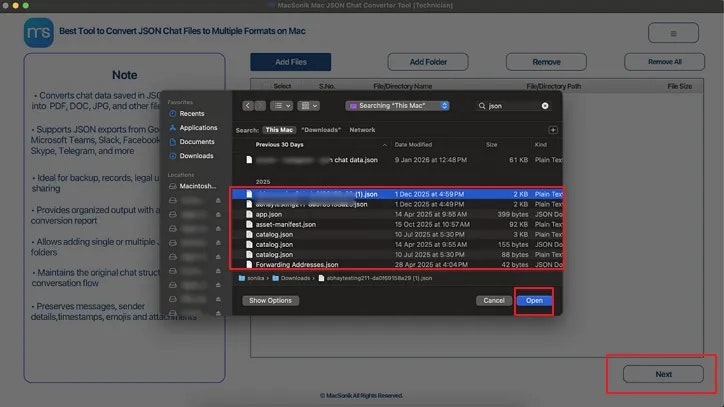Click the Macintosh disk icon
Image resolution: width=724 pixels, height=407 pixels.
tap(173, 186)
